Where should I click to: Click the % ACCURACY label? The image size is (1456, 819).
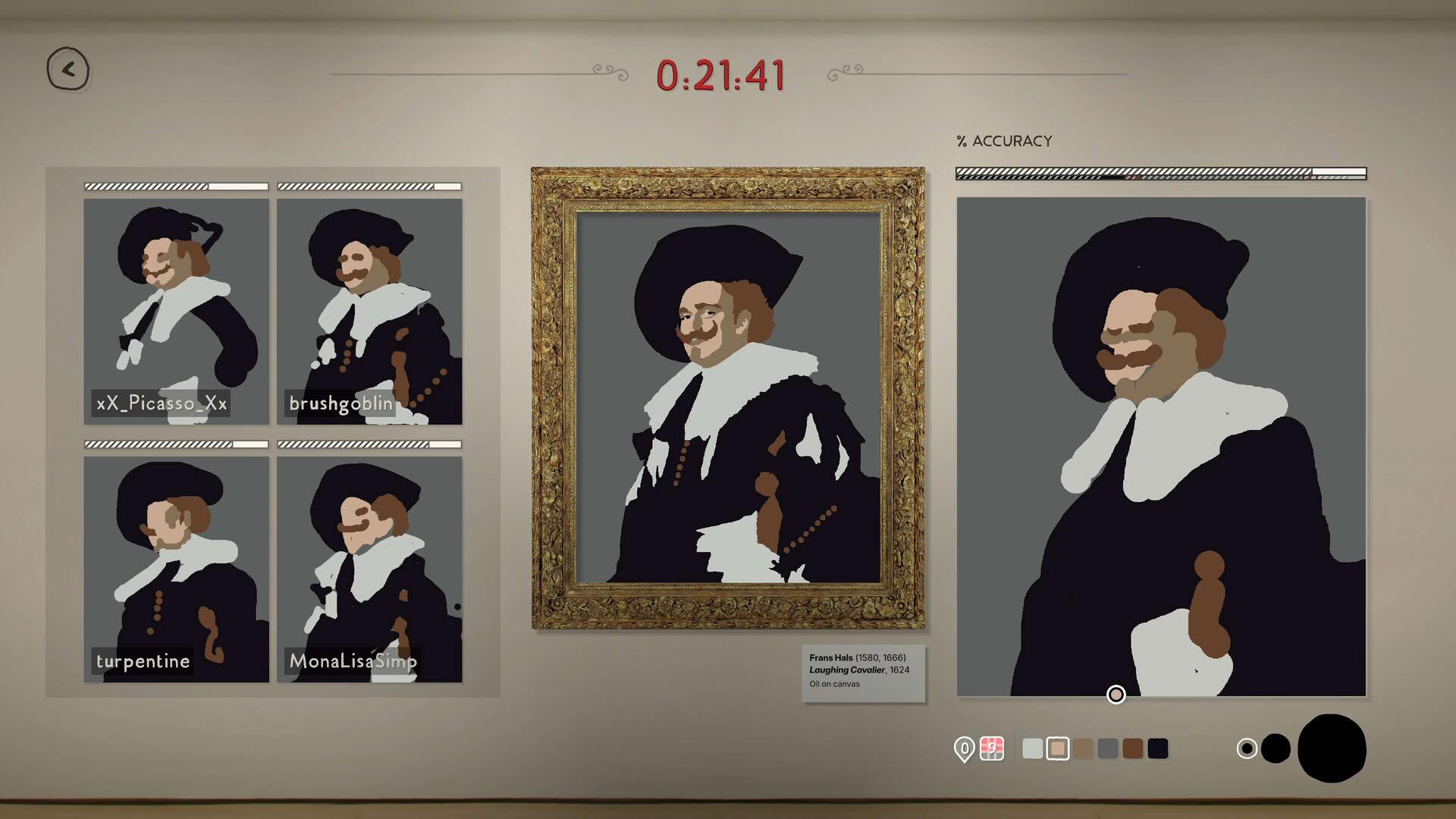coord(1004,141)
